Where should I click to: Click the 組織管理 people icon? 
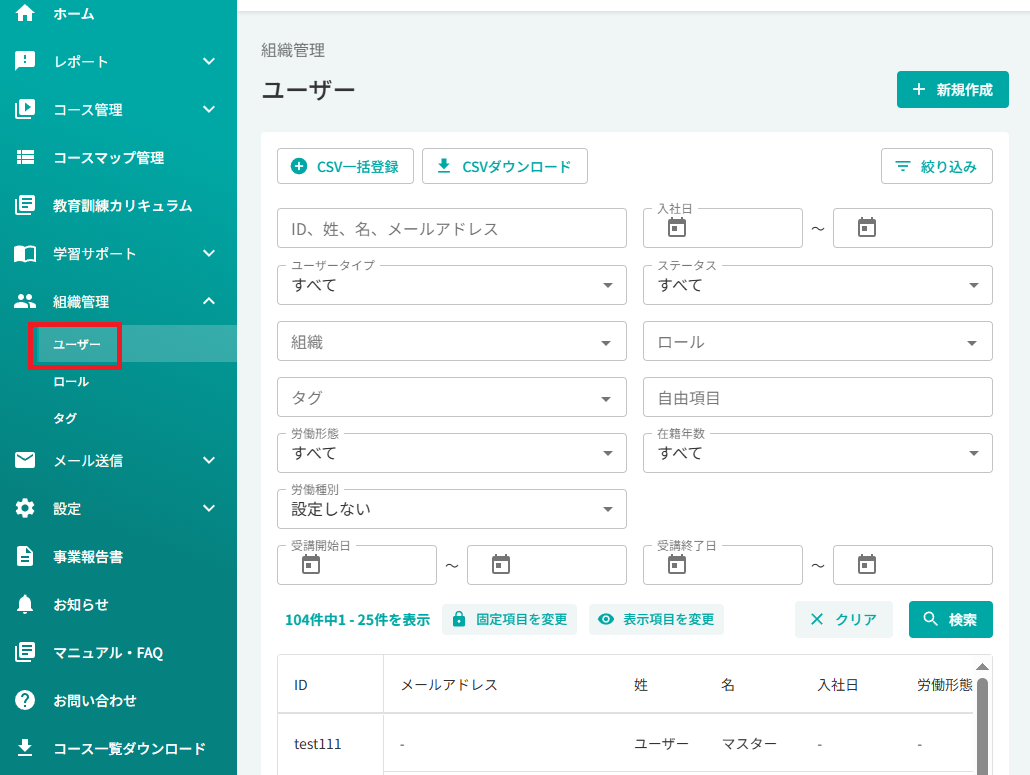(25, 301)
